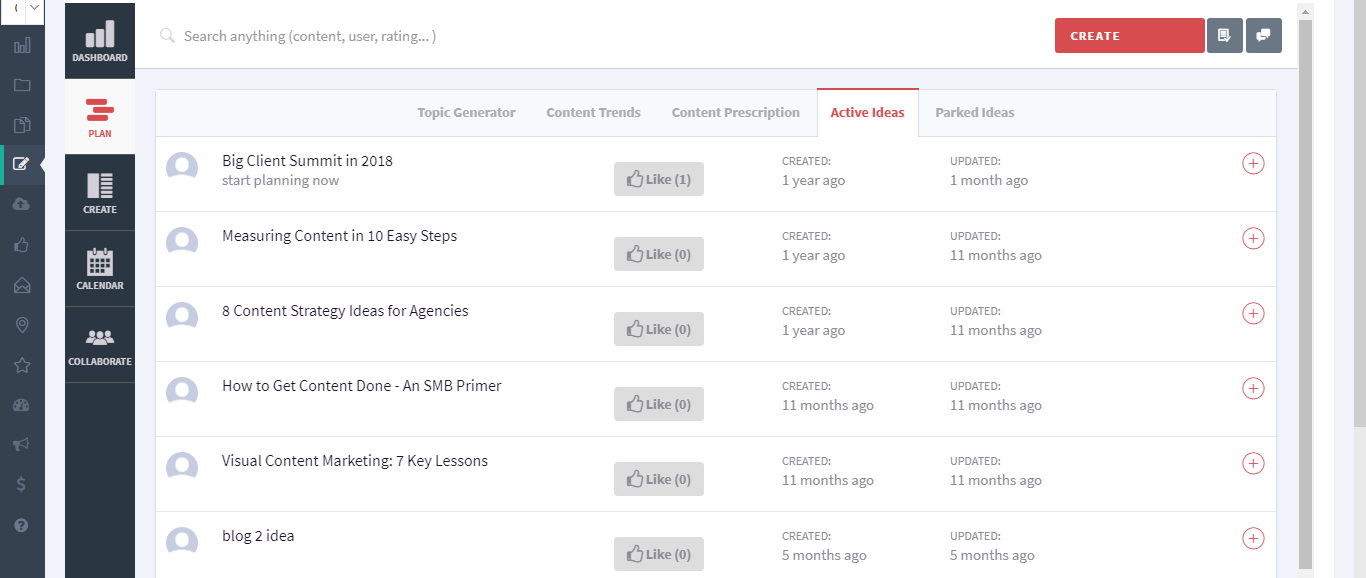Open the chat bubbles icon near Create
The width and height of the screenshot is (1366, 578).
pyautogui.click(x=1263, y=36)
